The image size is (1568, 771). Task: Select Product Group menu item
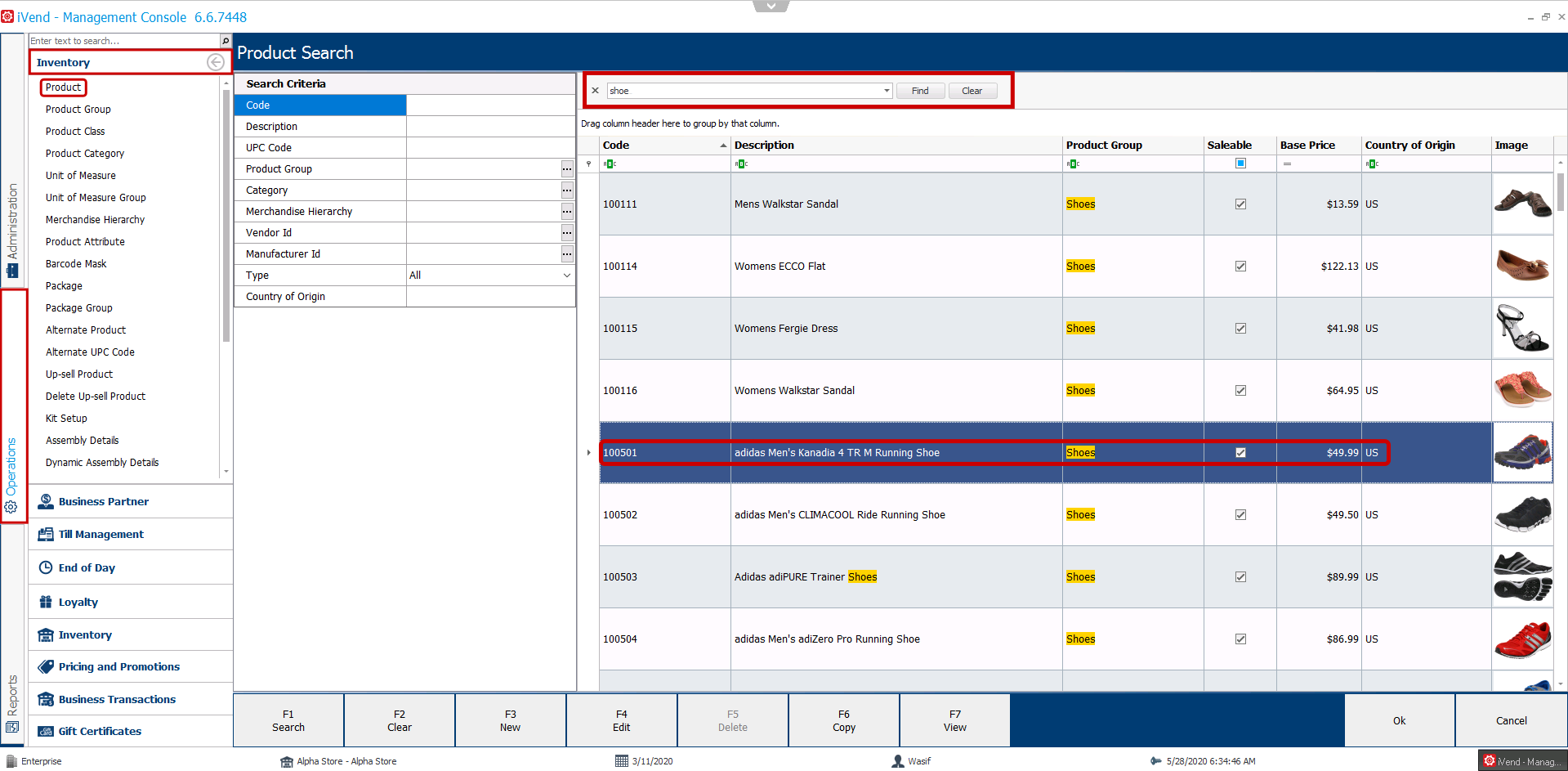[78, 110]
